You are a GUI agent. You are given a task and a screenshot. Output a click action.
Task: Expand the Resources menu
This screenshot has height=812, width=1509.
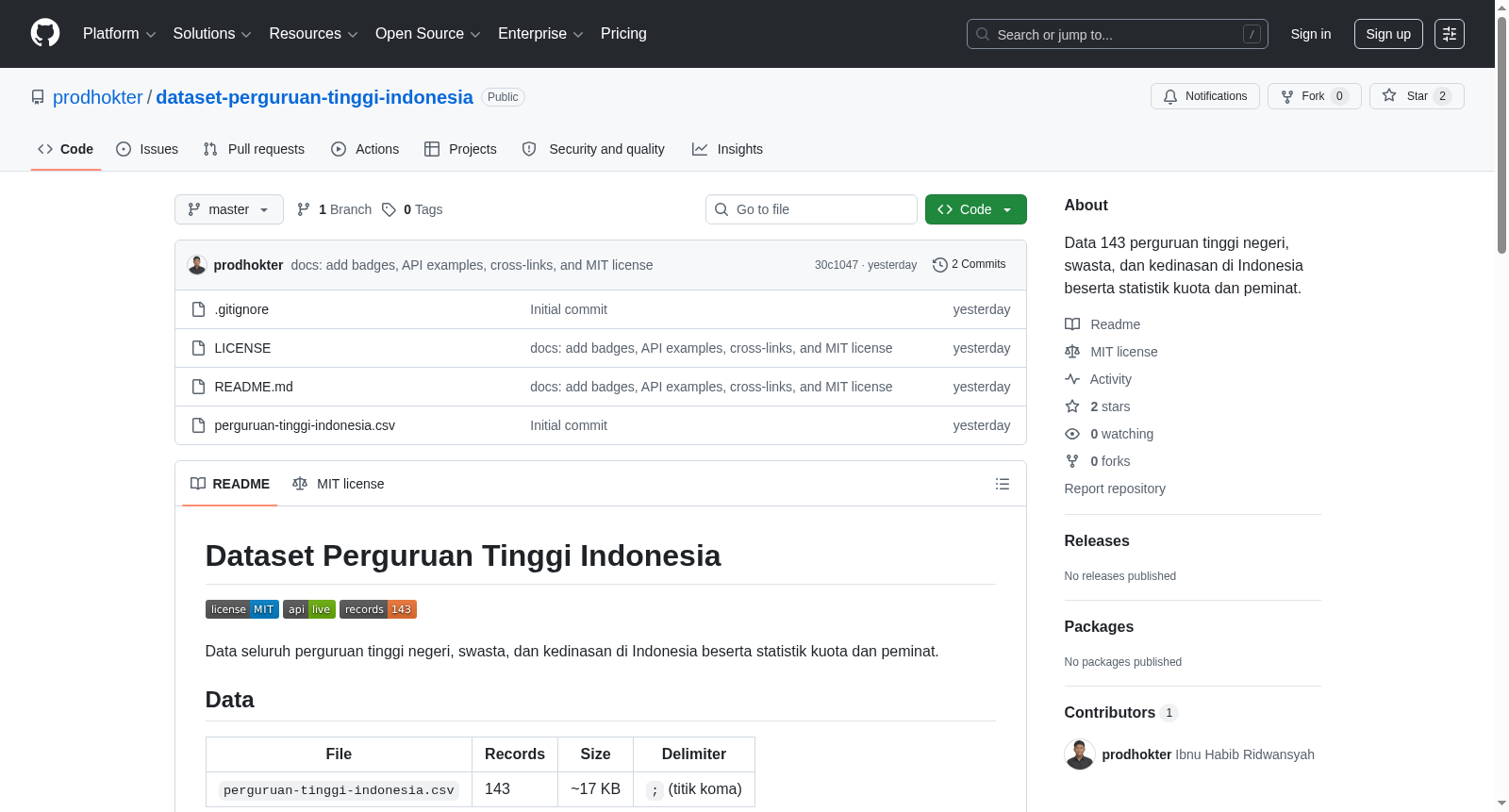[313, 34]
